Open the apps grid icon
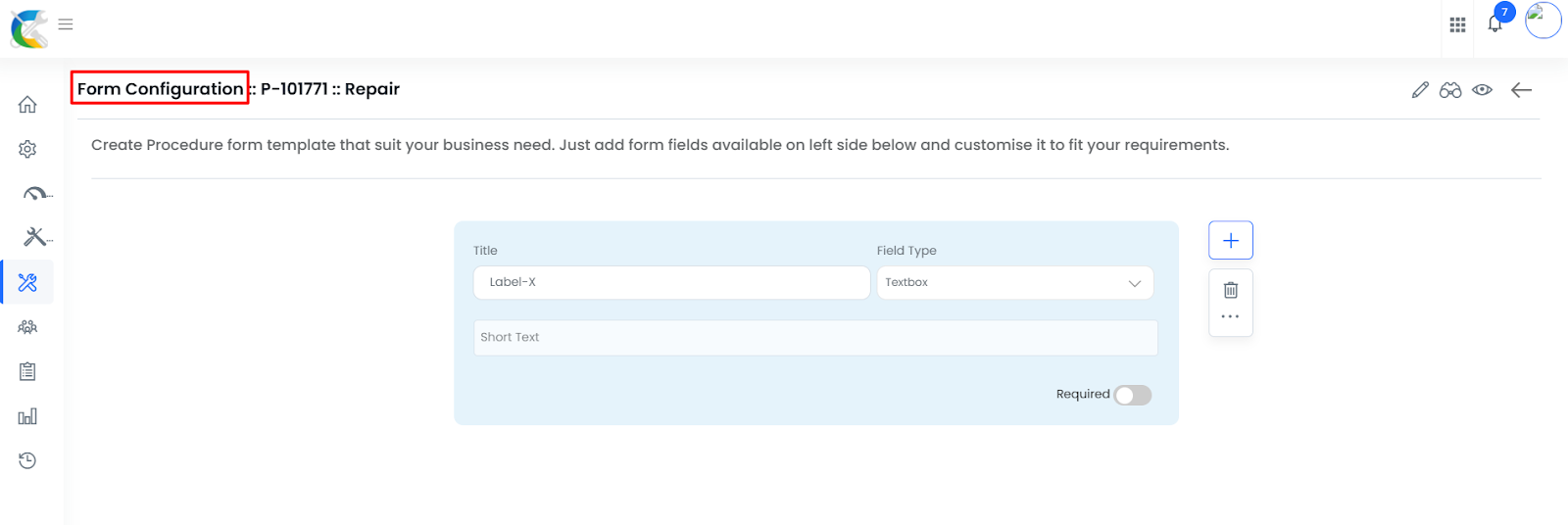1568x525 pixels. (1457, 24)
